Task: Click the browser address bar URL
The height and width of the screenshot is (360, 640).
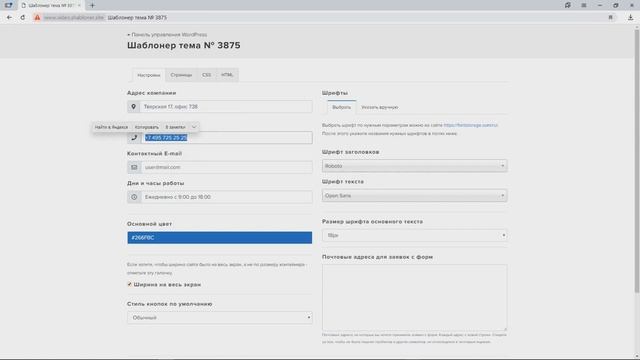Action: 73,18
